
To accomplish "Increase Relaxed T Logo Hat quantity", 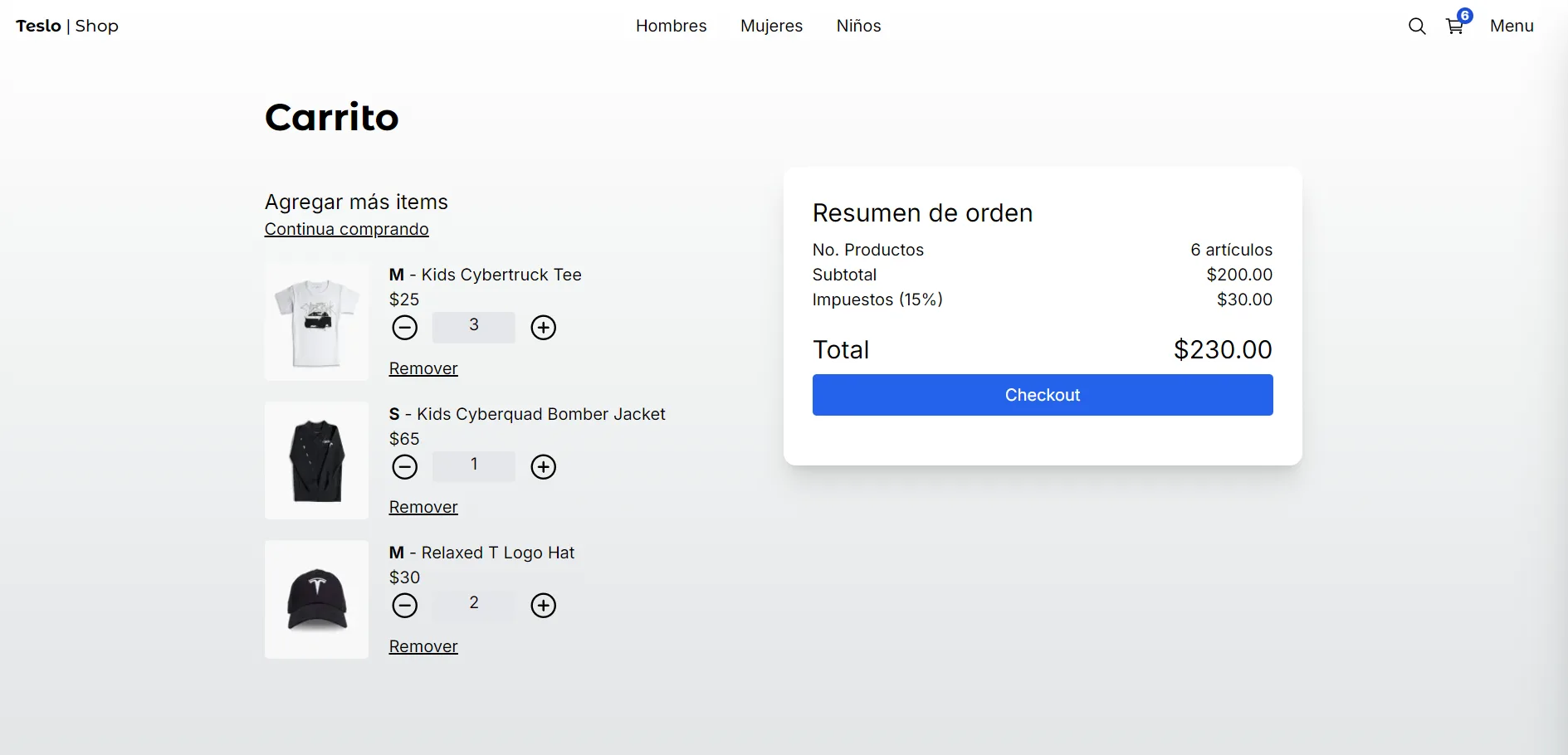I will coord(544,606).
